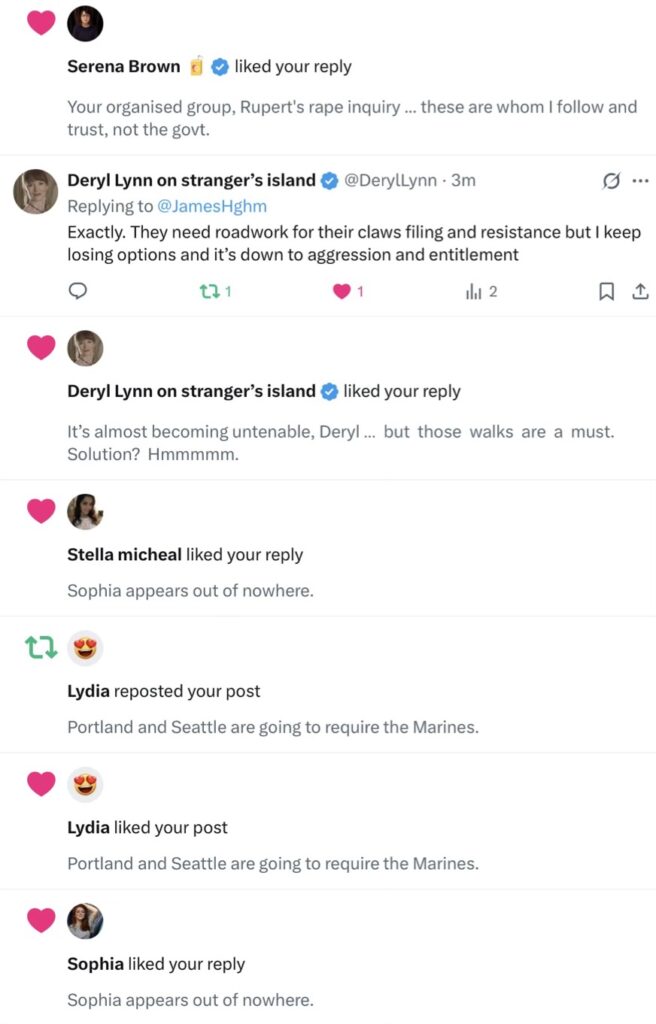The height and width of the screenshot is (1024, 656).
Task: Click the Grok icon on Deryl's tweet
Action: click(x=609, y=181)
